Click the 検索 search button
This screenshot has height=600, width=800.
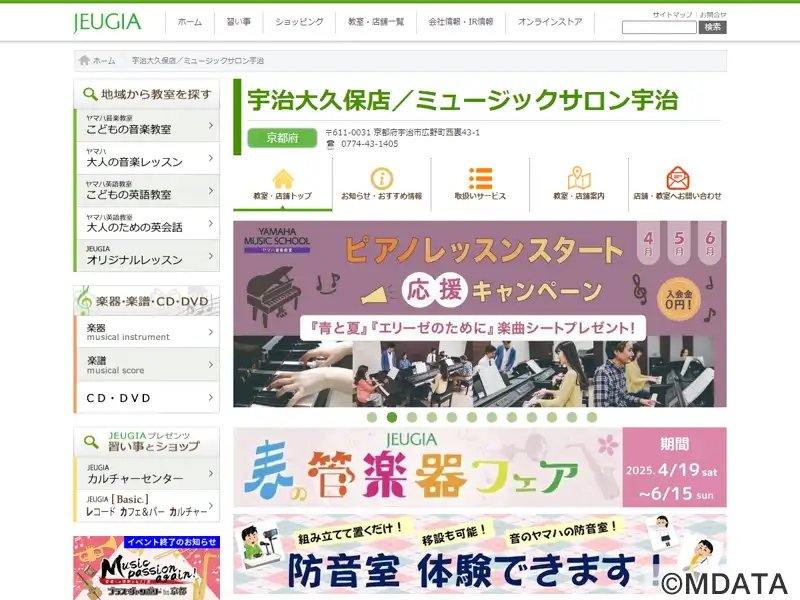(x=712, y=28)
